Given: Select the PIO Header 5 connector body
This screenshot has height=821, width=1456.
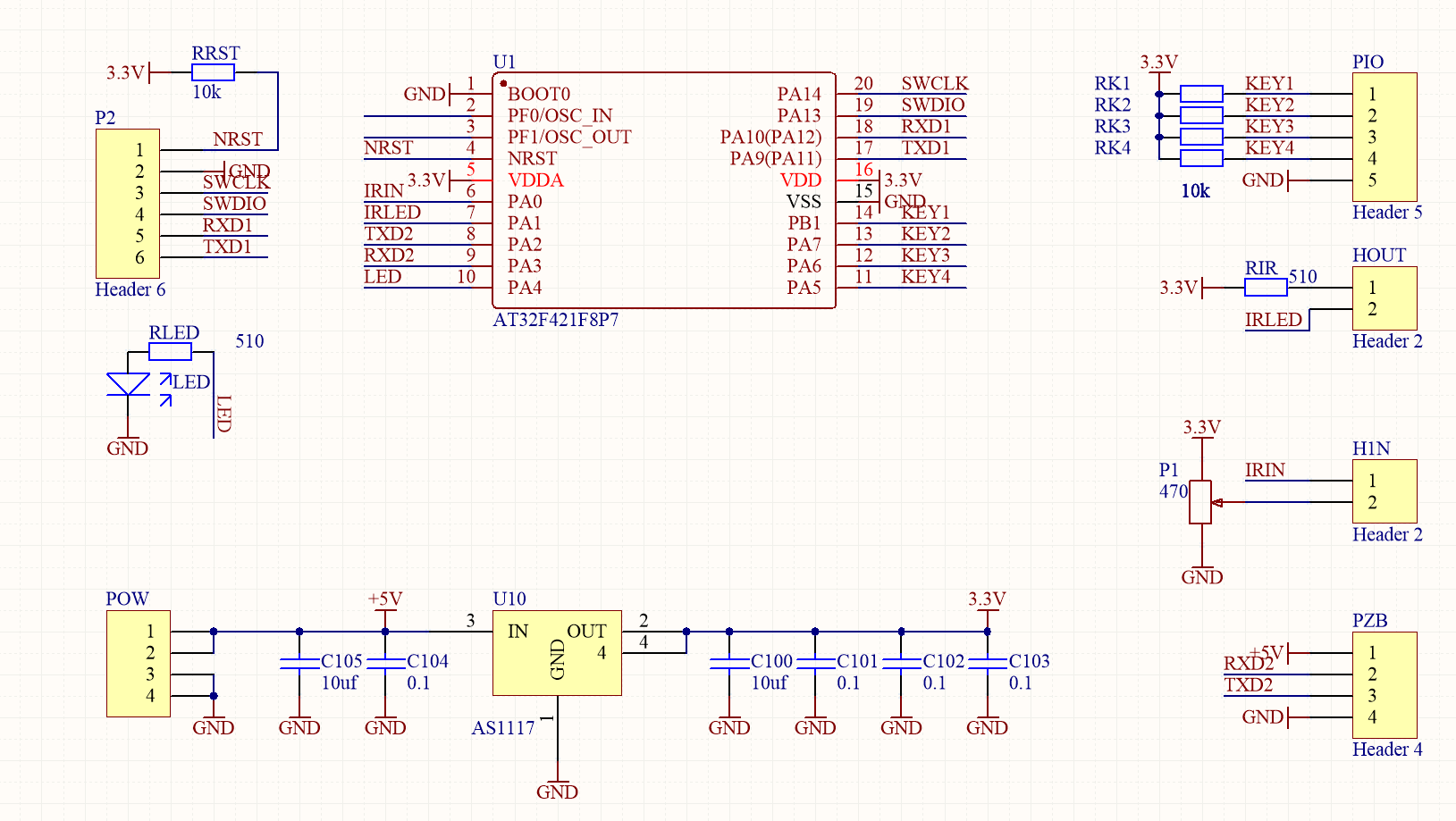Looking at the screenshot, I should (1384, 137).
